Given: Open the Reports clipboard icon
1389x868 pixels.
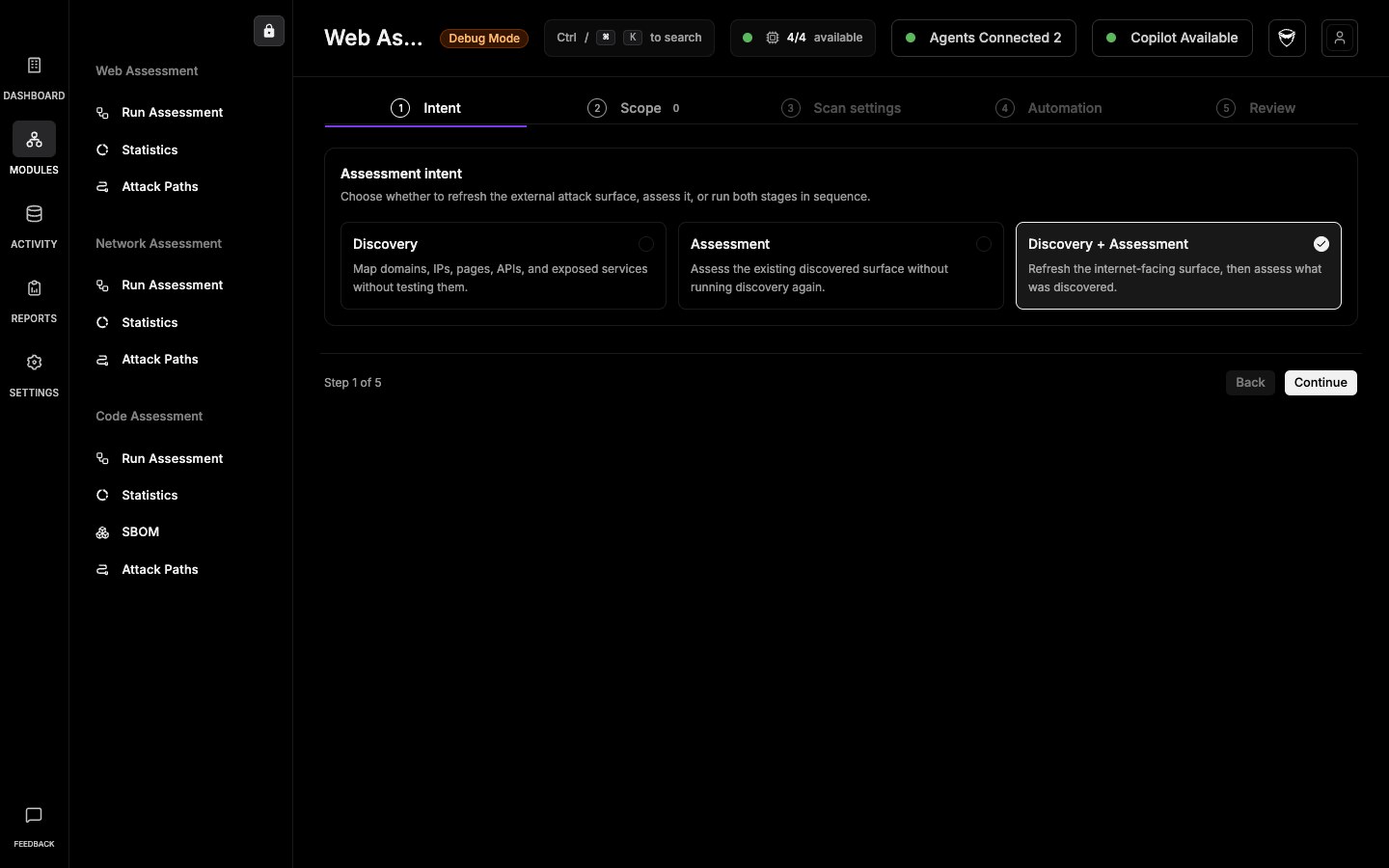Looking at the screenshot, I should coord(34,288).
